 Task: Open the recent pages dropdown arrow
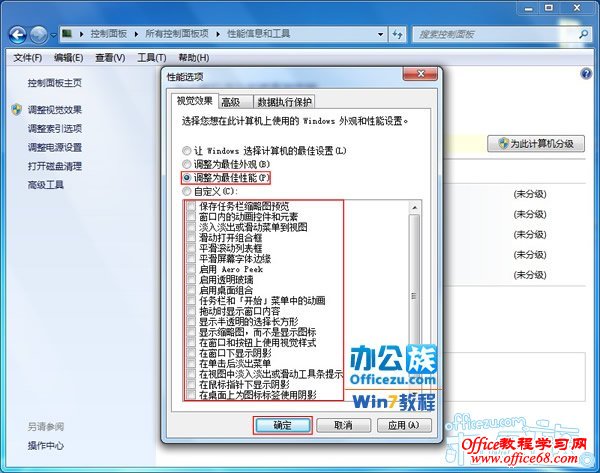pos(53,35)
